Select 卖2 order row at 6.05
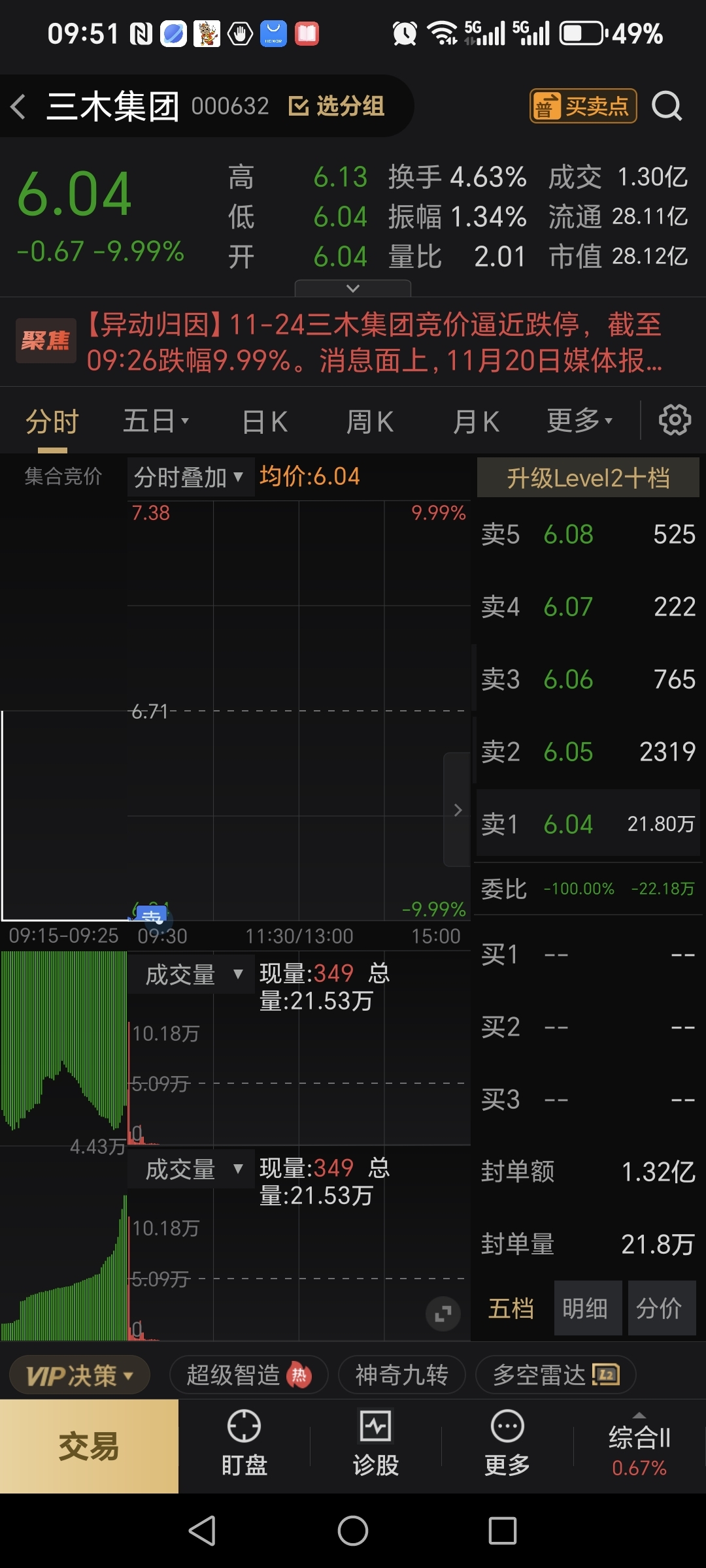706x1568 pixels. tap(588, 752)
